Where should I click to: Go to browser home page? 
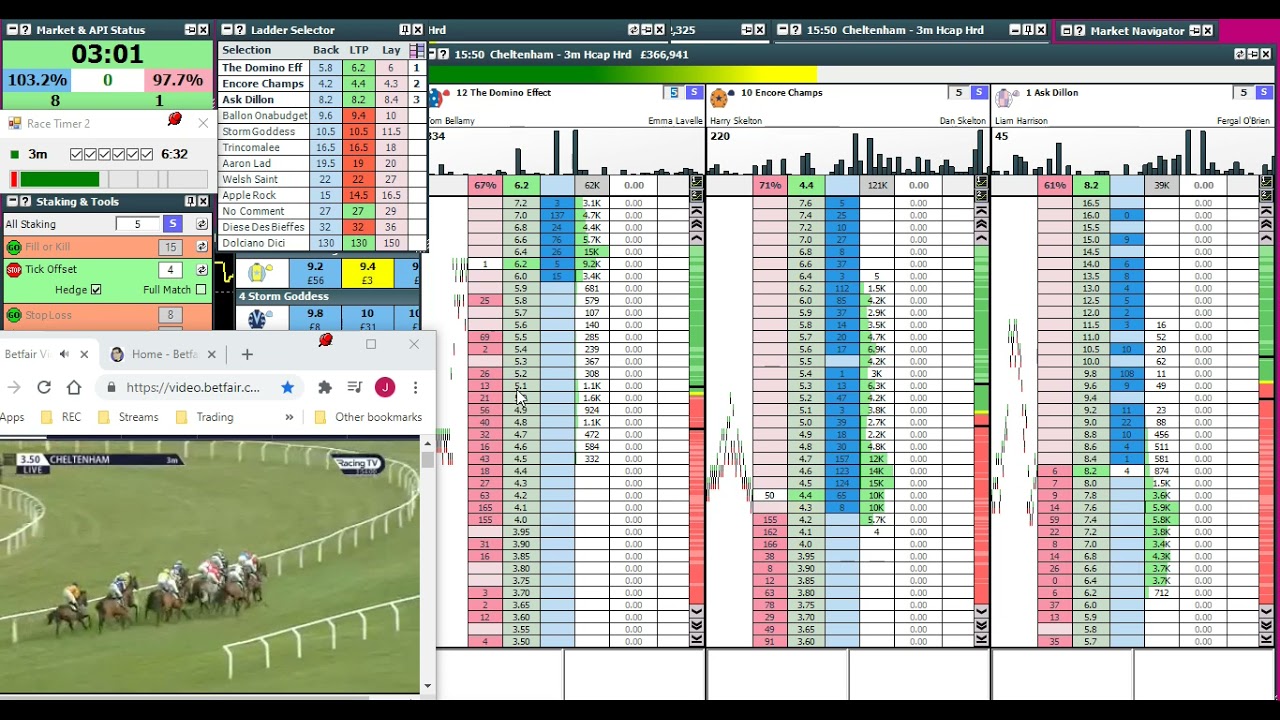(74, 387)
